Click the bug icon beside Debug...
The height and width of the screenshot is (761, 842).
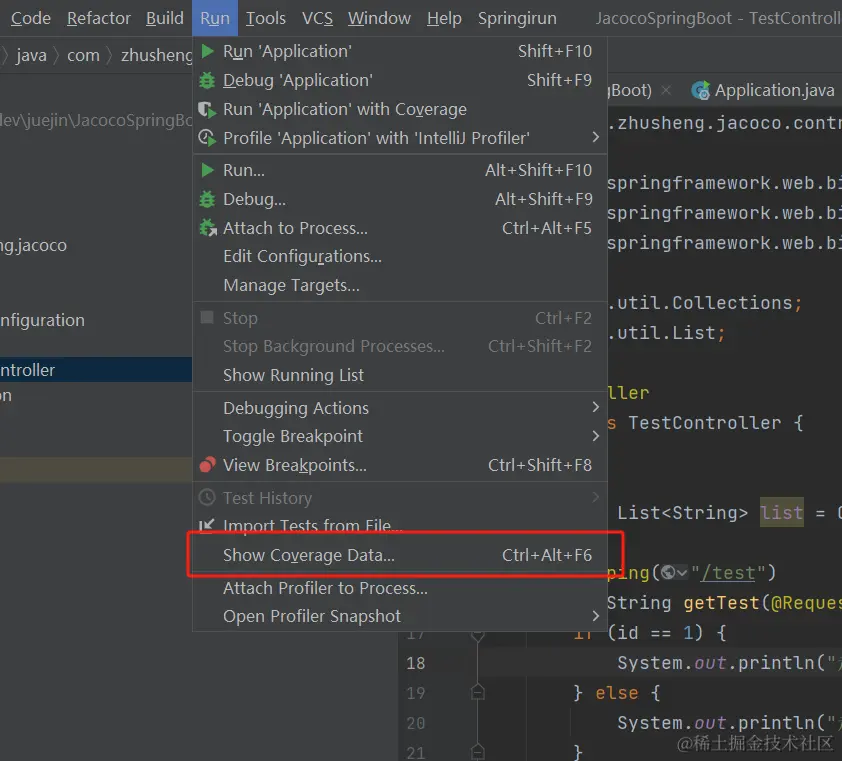[207, 199]
